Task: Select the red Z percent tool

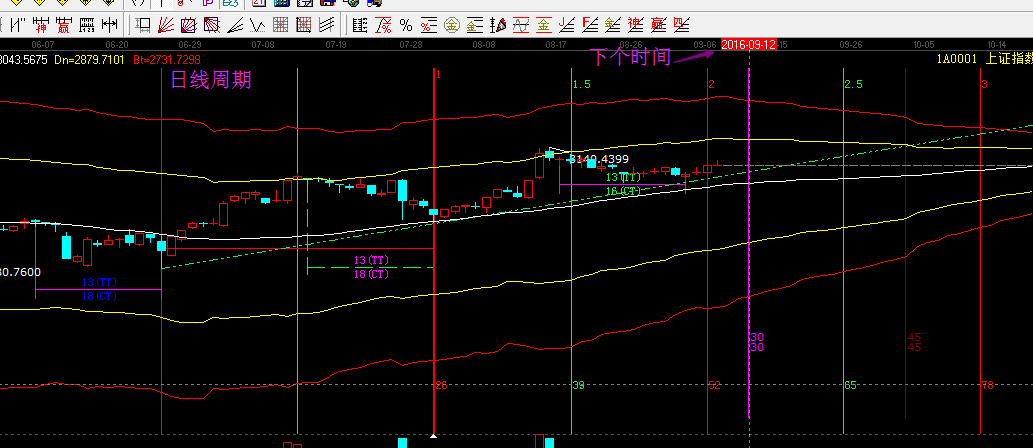Action: [x=383, y=25]
